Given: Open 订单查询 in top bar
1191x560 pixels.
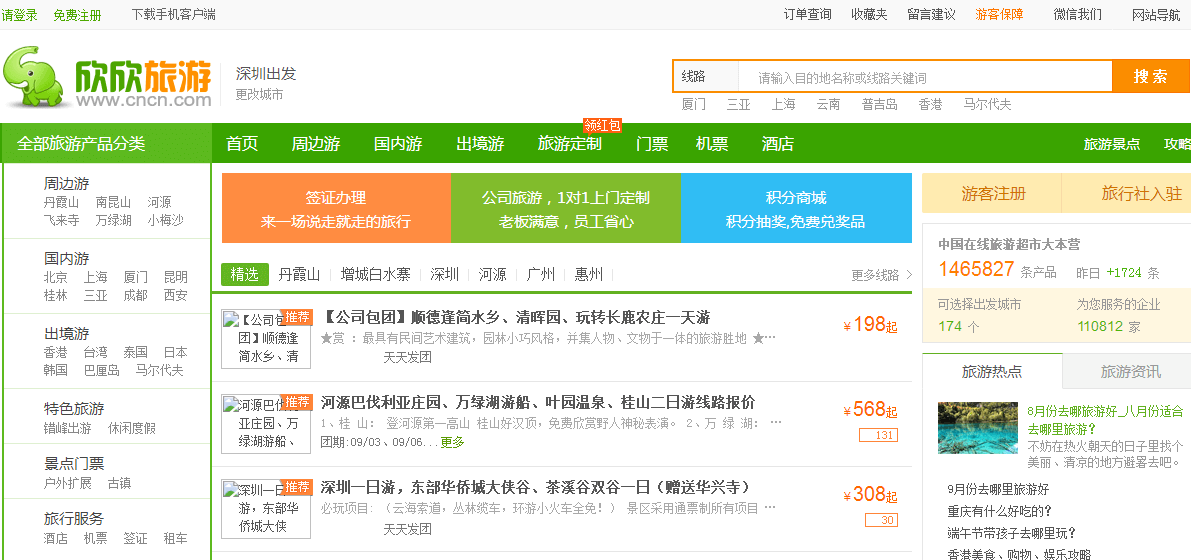Looking at the screenshot, I should 807,14.
